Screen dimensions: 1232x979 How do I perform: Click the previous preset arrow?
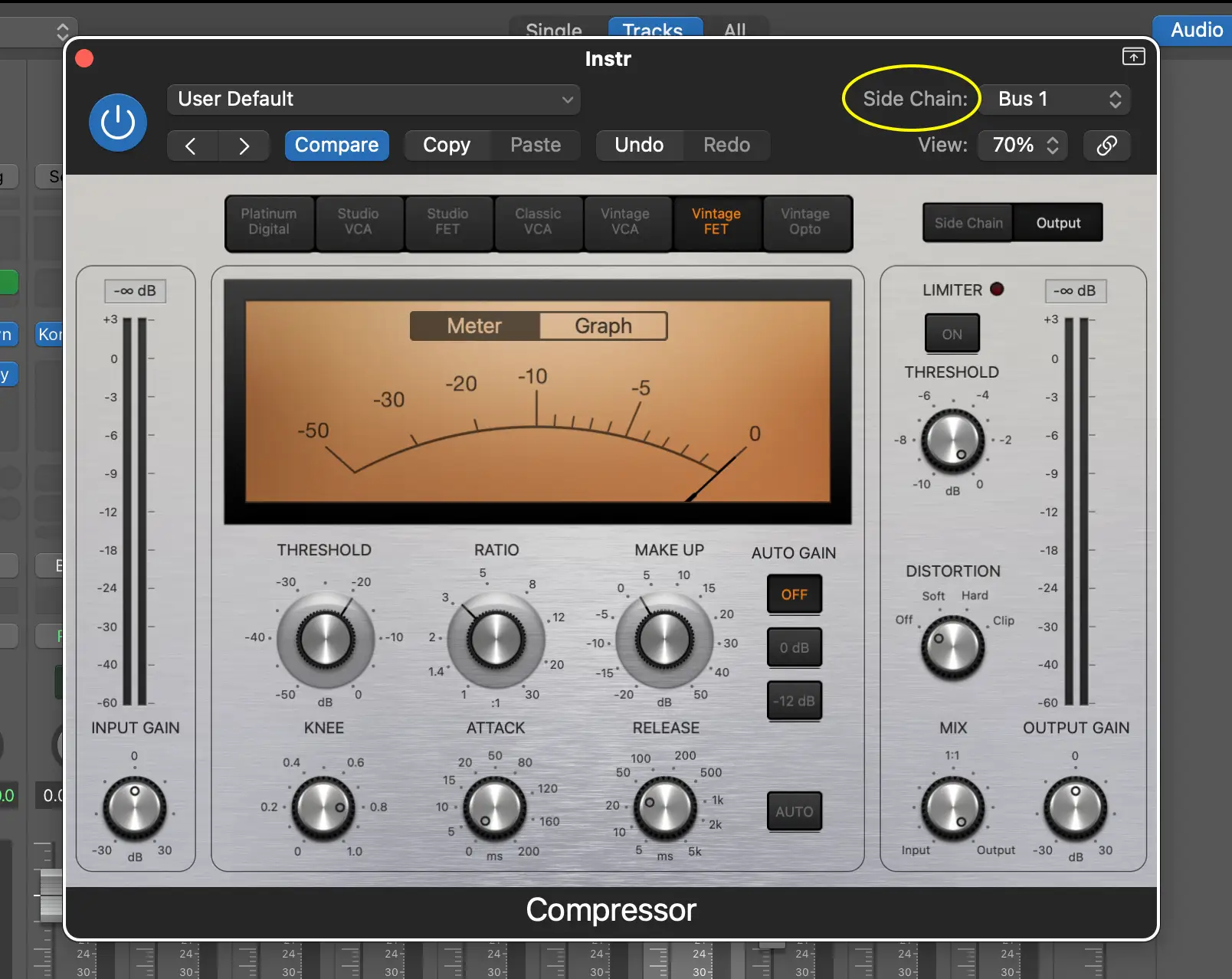[x=192, y=146]
